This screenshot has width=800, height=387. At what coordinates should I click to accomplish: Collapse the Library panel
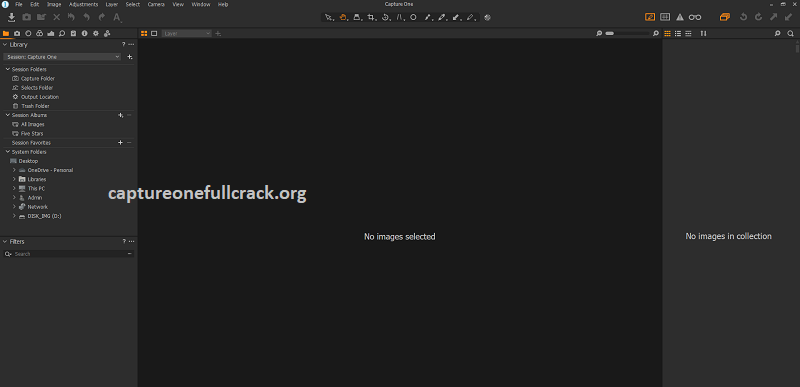pyautogui.click(x=5, y=45)
